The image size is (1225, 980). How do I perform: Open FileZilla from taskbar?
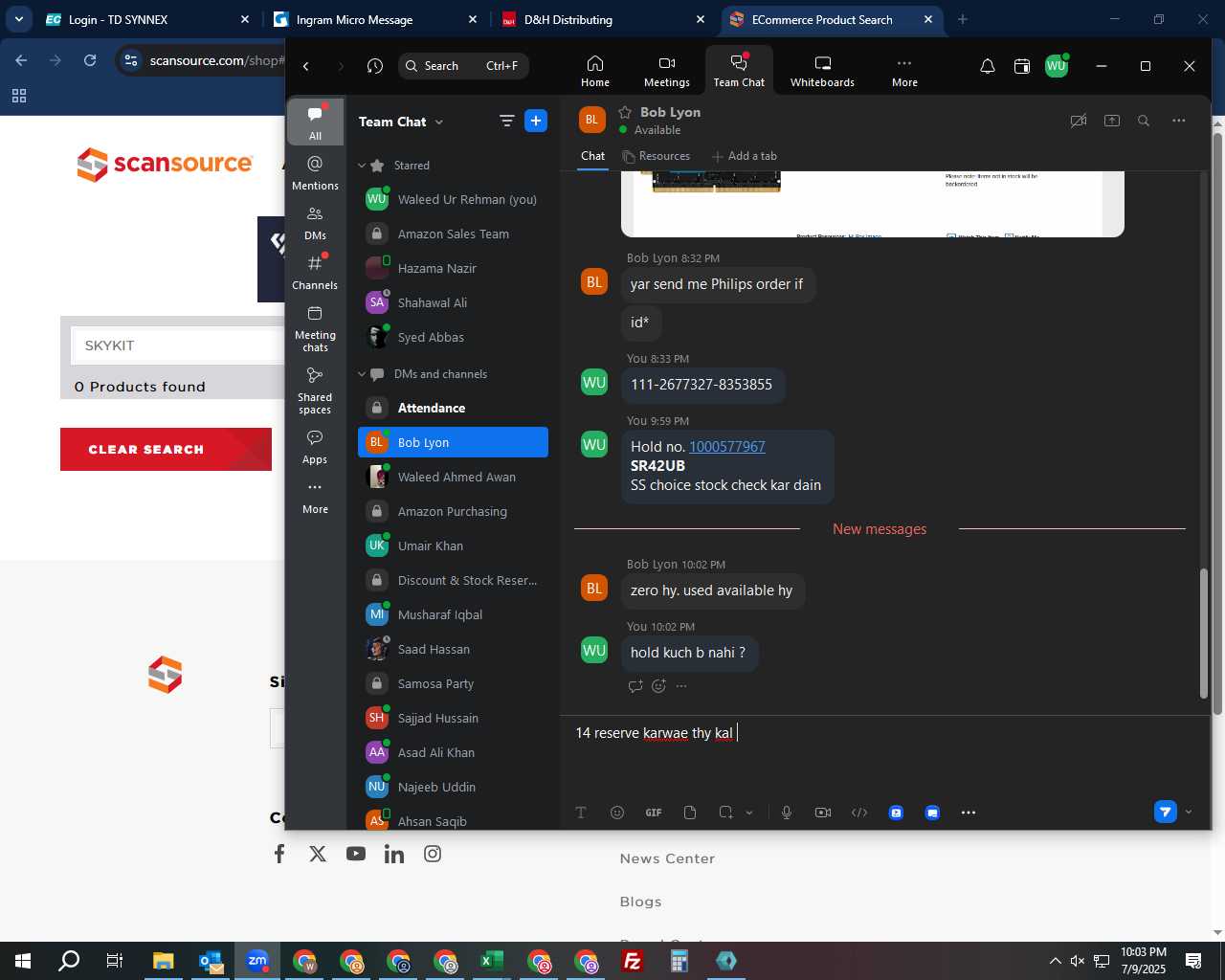tap(633, 961)
